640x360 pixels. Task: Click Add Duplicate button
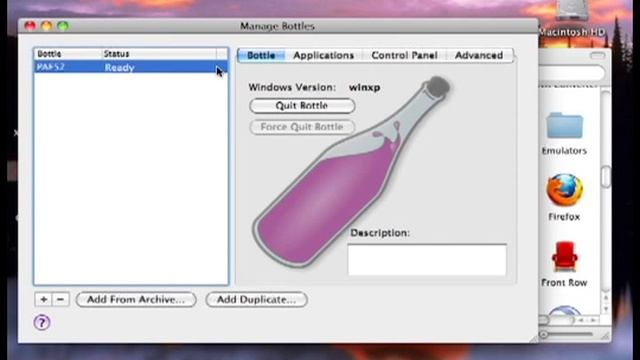(256, 300)
